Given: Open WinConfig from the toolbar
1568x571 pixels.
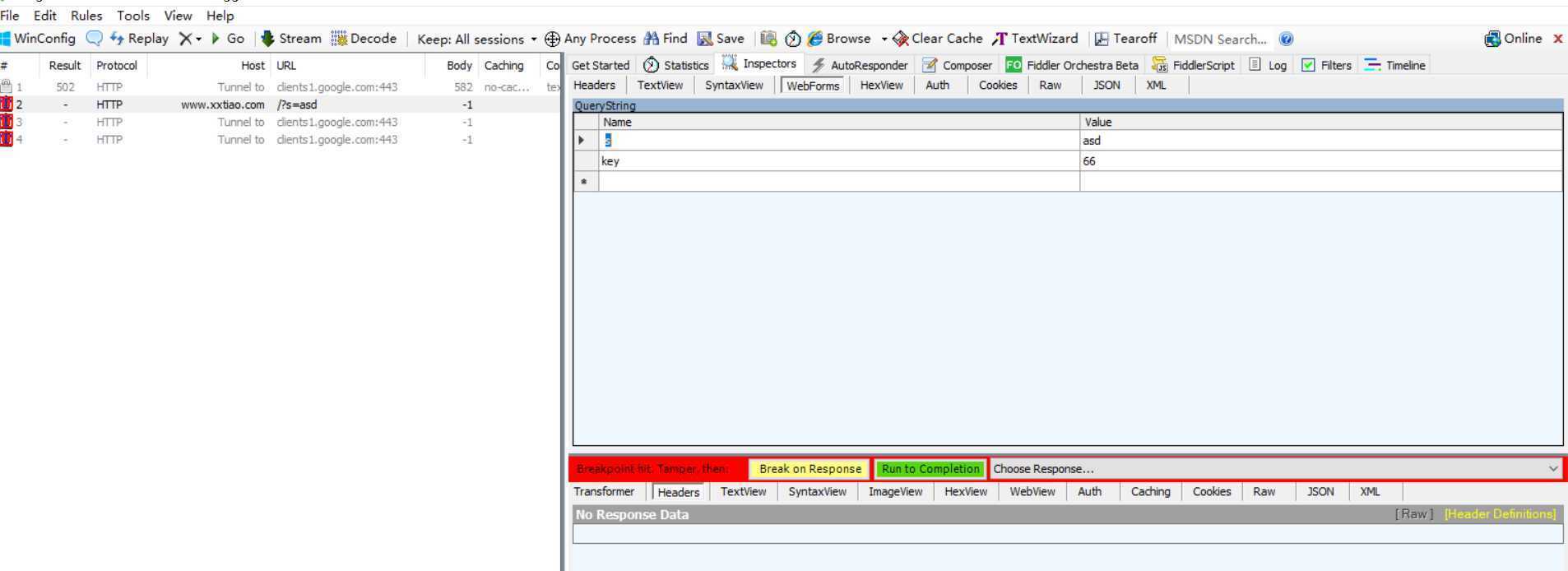Looking at the screenshot, I should 38,39.
